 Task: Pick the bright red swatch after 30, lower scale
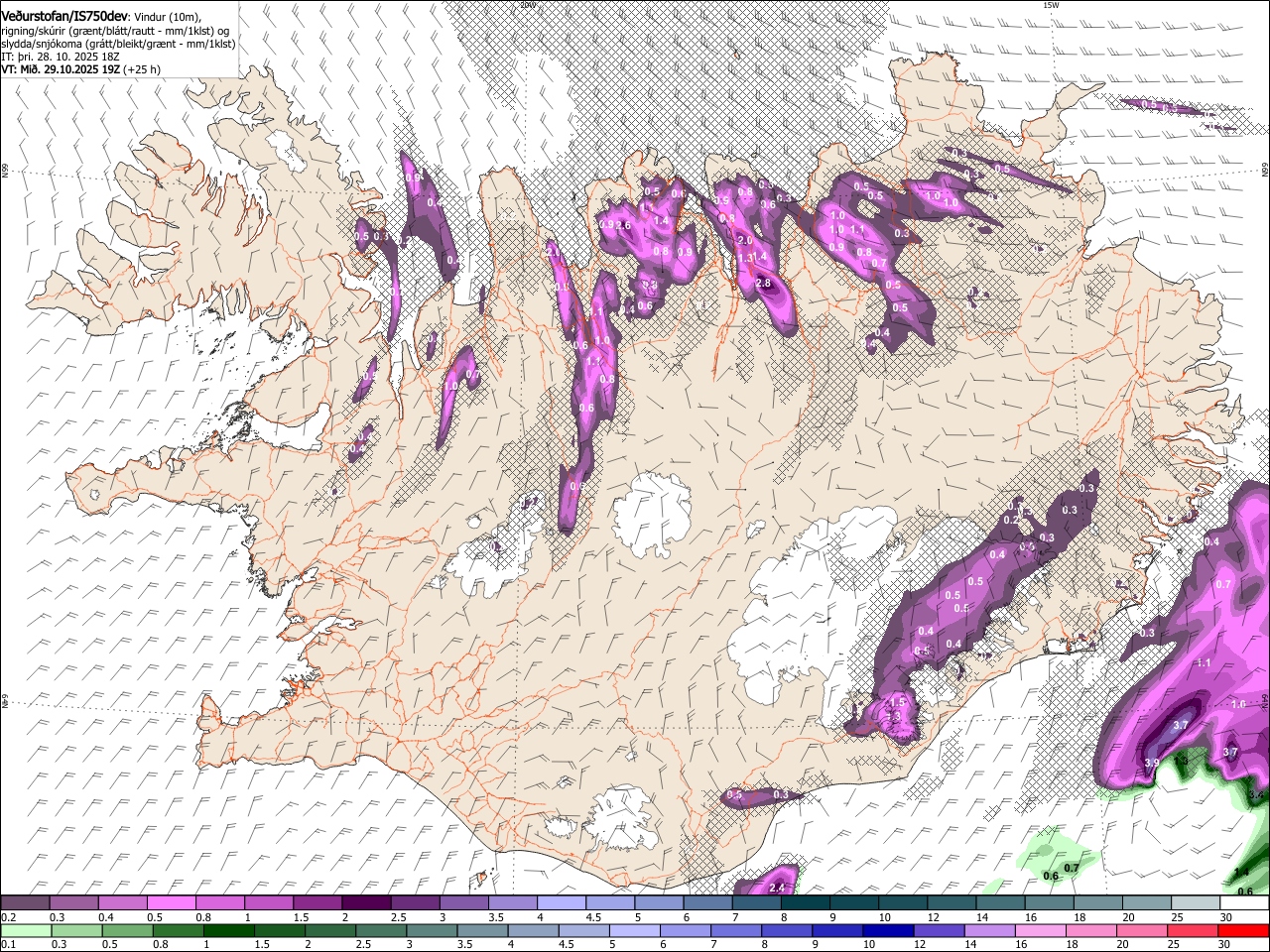pos(1244,931)
